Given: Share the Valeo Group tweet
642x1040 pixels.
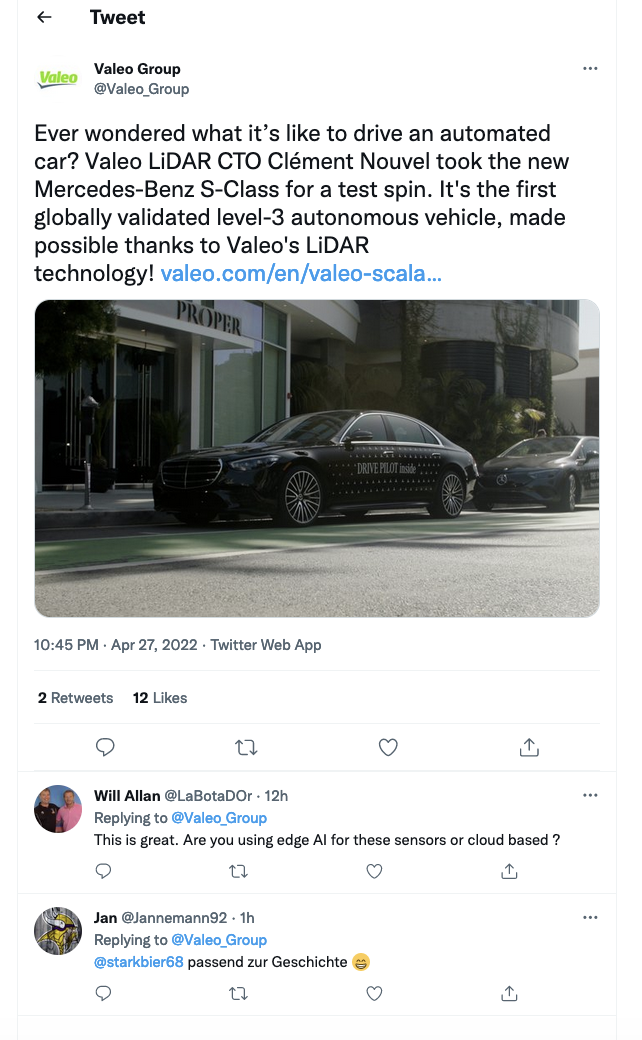Looking at the screenshot, I should click(530, 747).
